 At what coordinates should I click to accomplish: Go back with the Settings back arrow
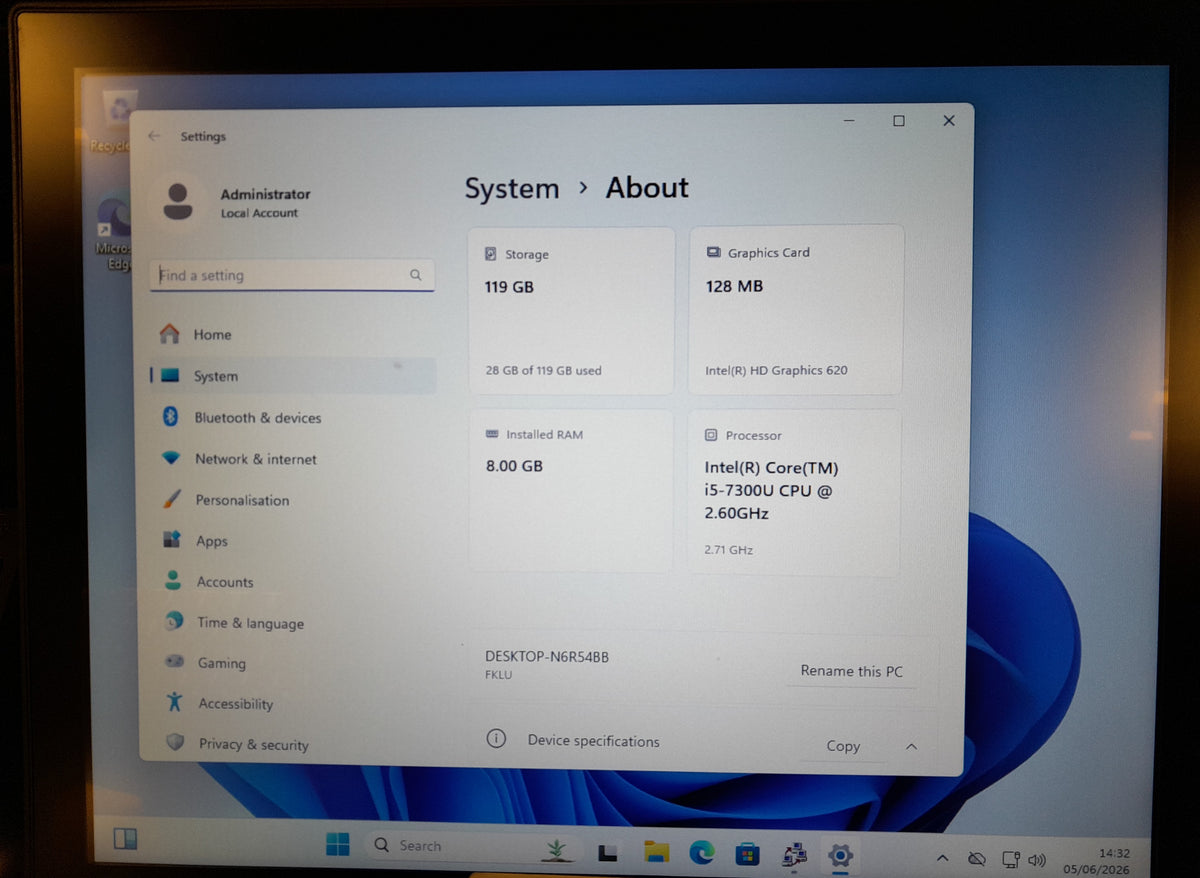pyautogui.click(x=154, y=136)
